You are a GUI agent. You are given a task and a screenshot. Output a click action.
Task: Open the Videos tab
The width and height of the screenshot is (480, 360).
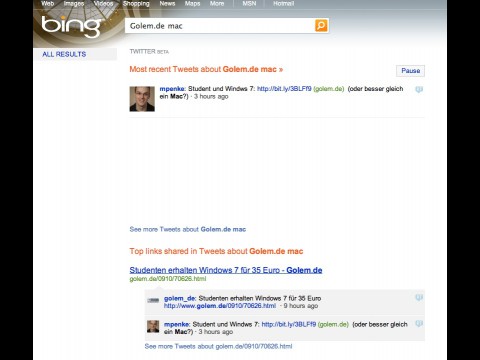[x=103, y=4]
